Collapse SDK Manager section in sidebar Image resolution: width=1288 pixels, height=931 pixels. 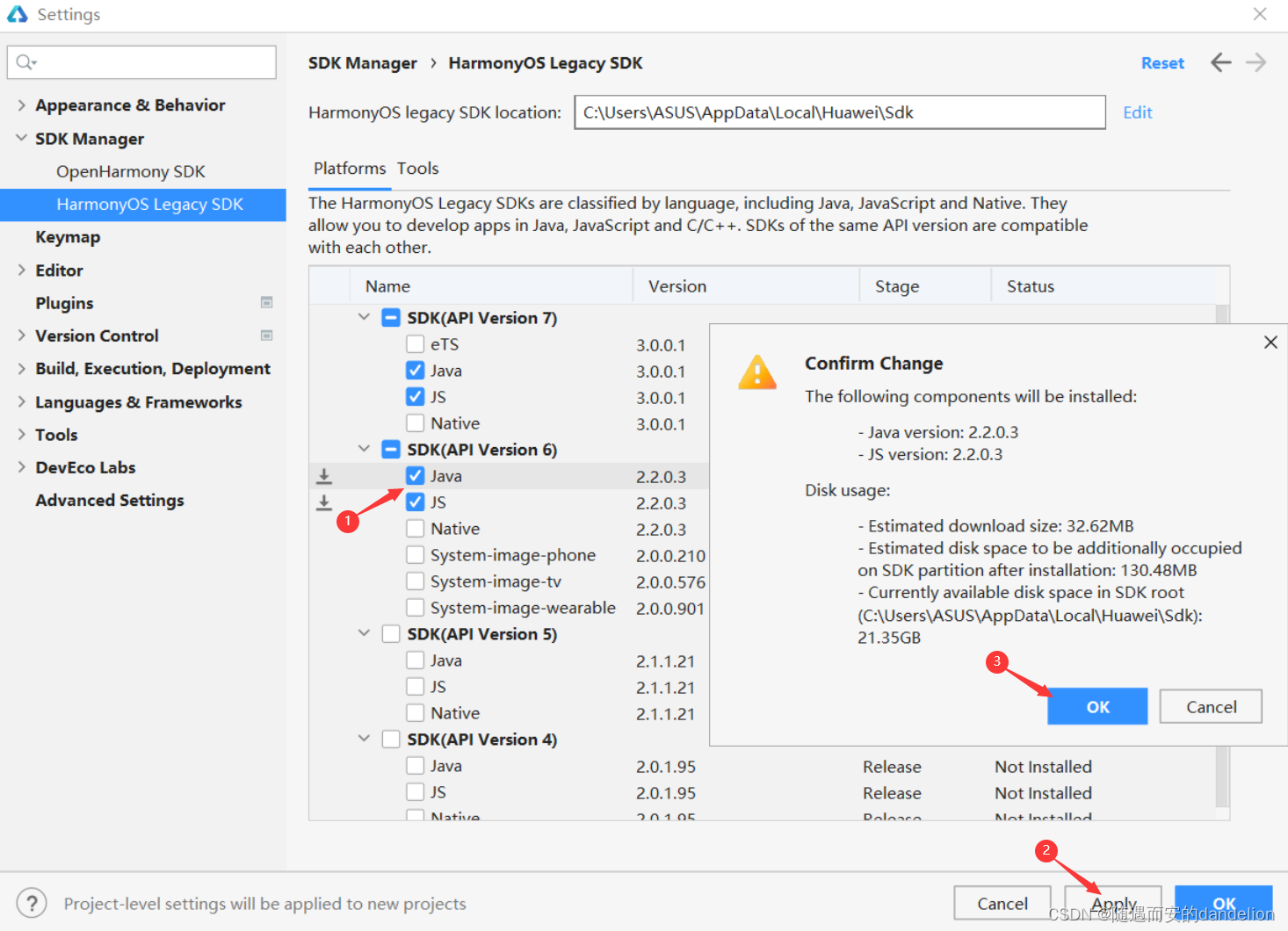21,138
